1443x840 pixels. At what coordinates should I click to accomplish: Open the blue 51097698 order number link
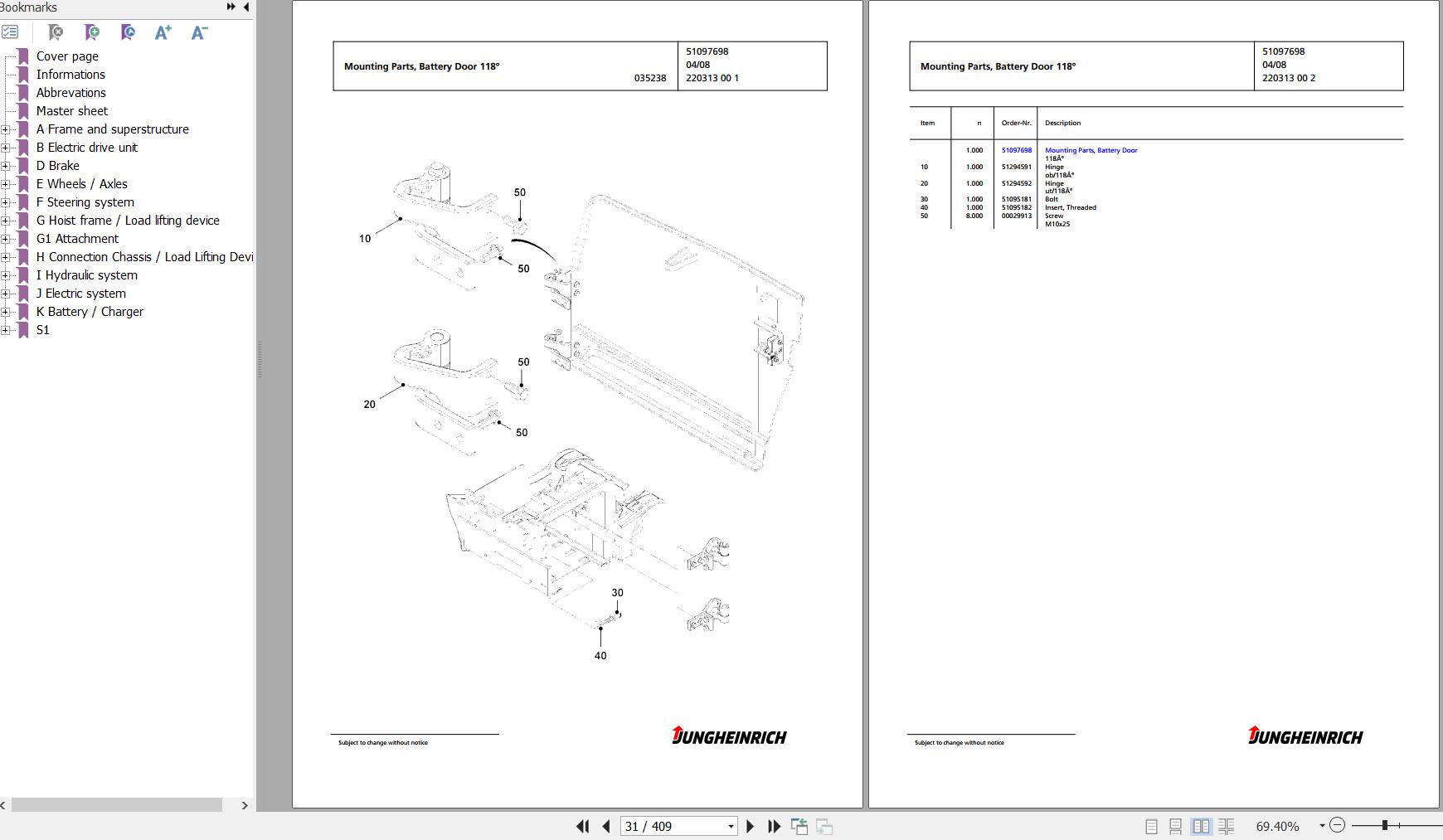pos(1016,150)
